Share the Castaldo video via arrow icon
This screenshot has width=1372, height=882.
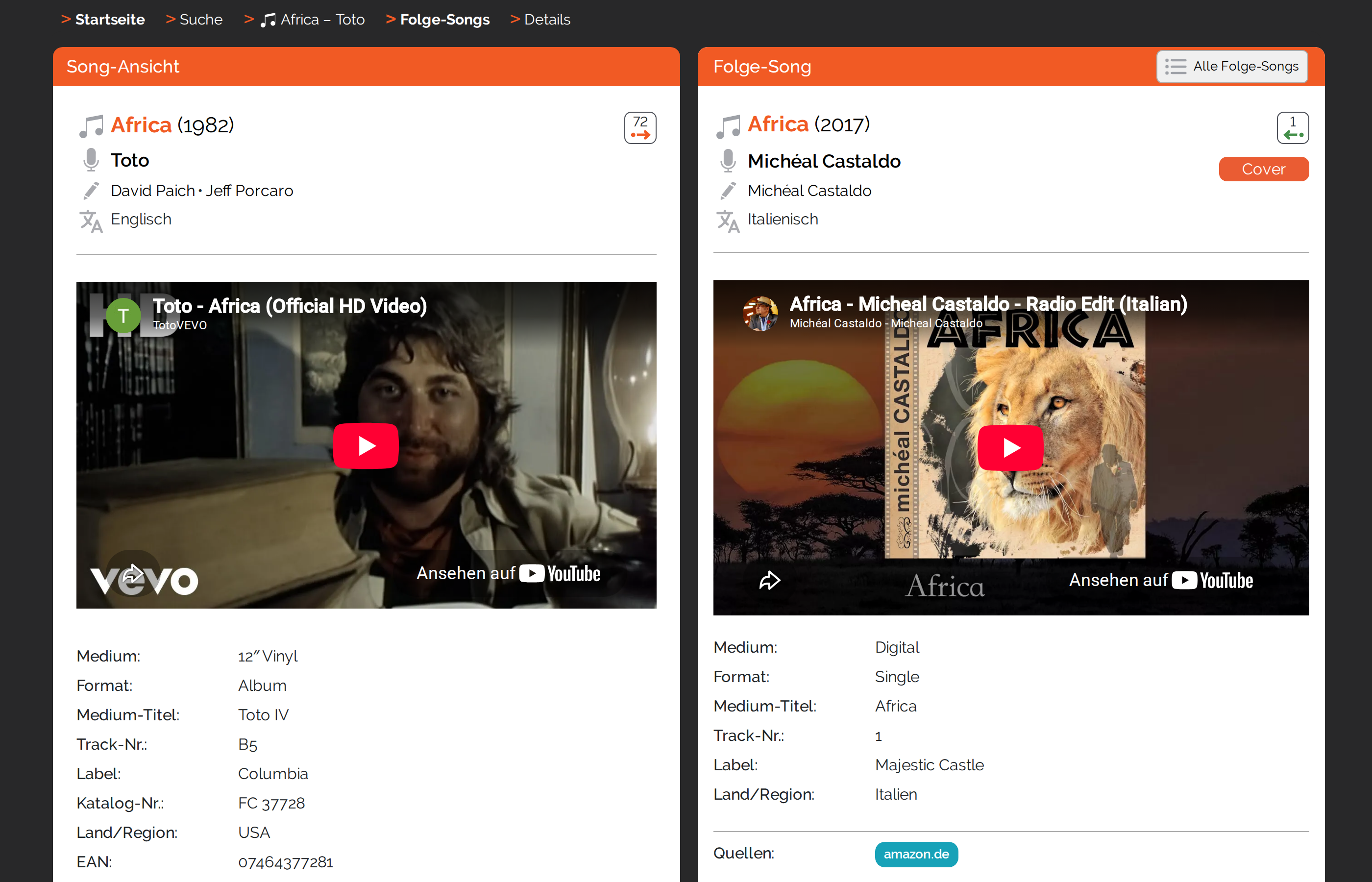point(770,580)
